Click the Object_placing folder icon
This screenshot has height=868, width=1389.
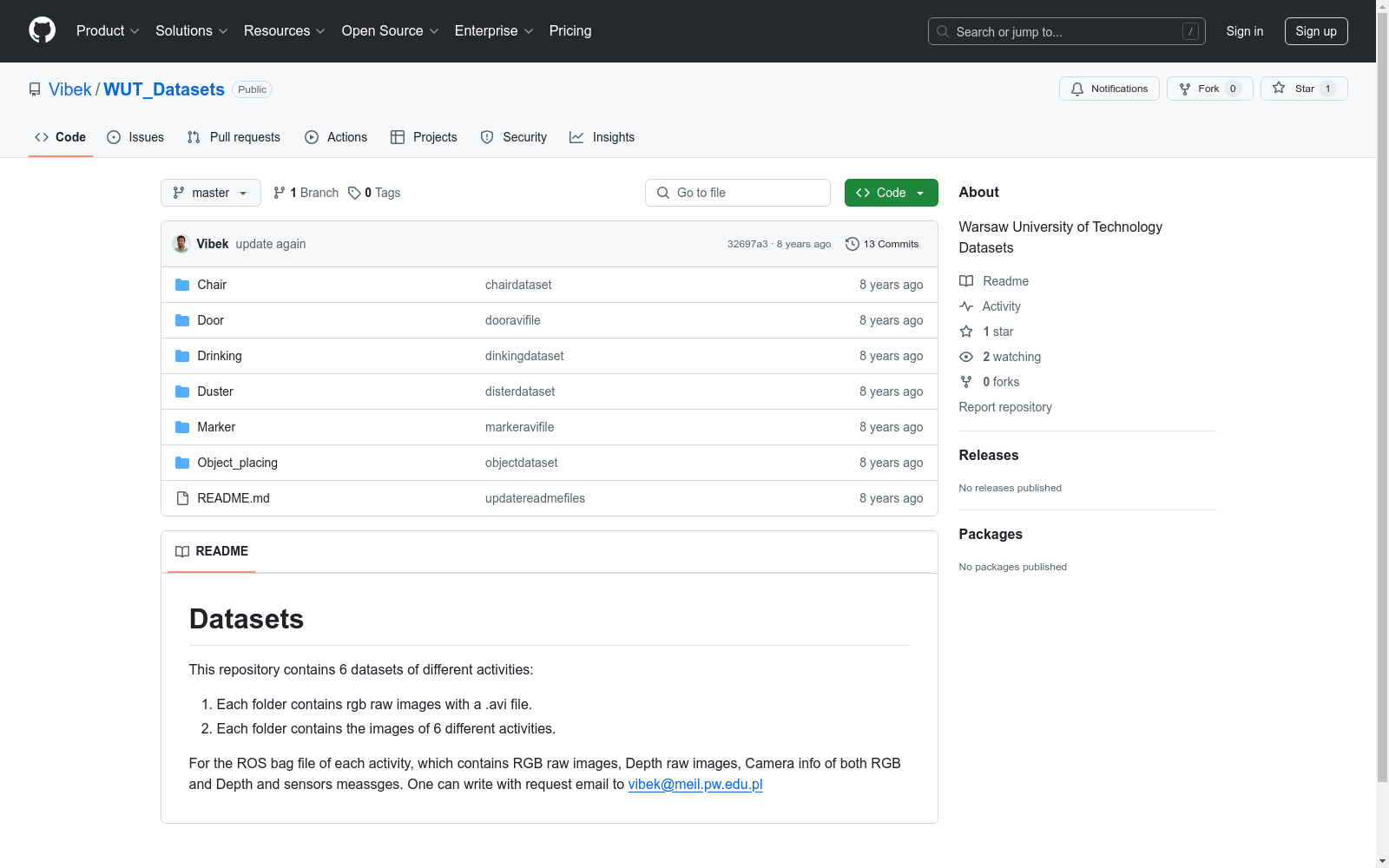[182, 463]
